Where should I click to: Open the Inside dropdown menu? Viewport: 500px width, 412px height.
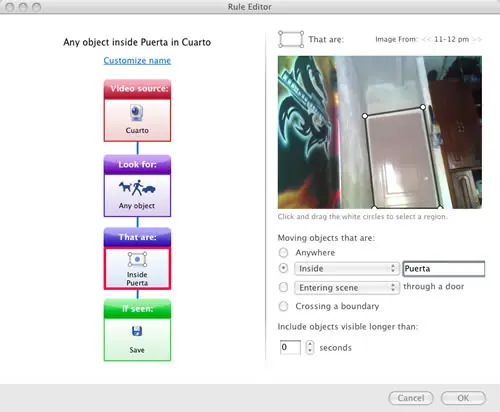347,269
